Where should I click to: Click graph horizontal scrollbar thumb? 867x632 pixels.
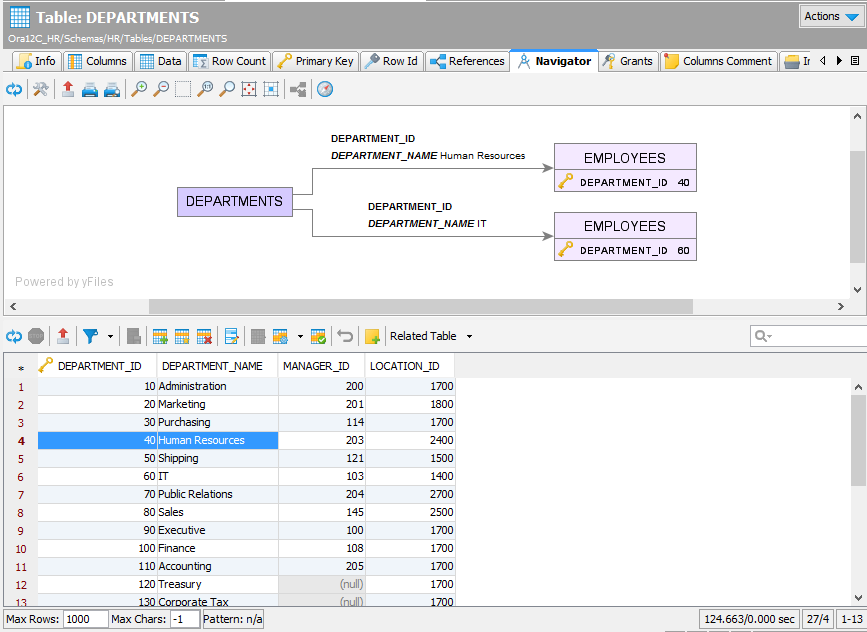click(420, 306)
